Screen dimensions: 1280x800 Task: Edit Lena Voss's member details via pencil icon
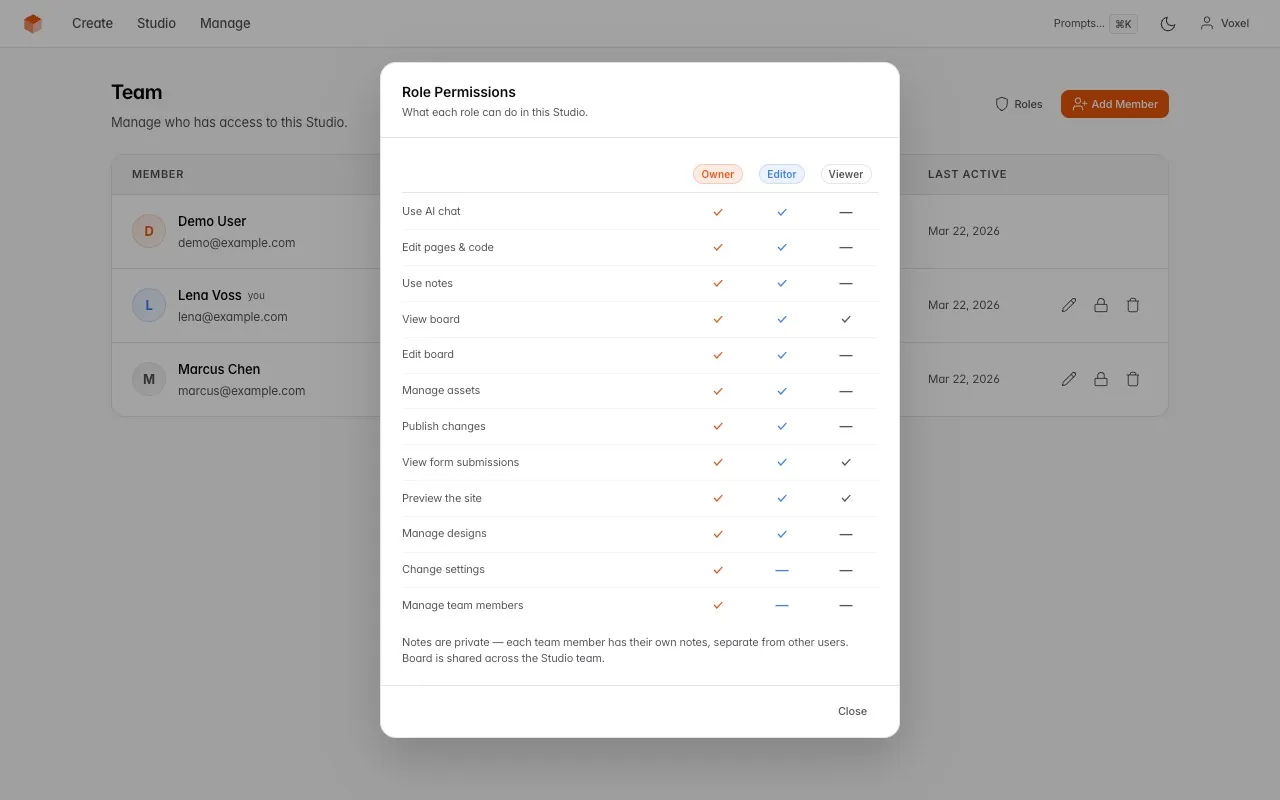point(1069,305)
